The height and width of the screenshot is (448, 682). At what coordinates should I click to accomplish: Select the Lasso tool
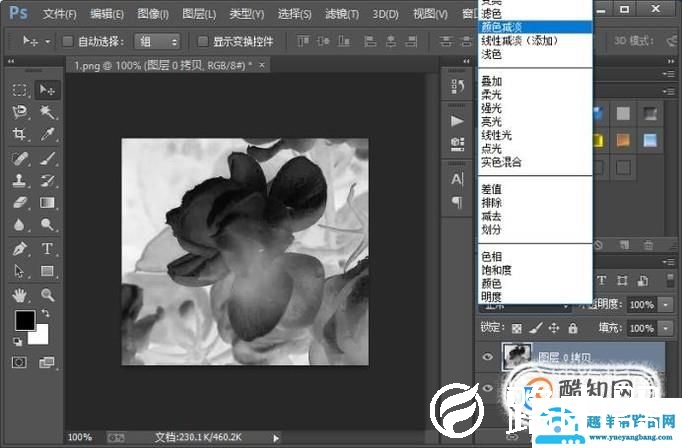tap(20, 112)
